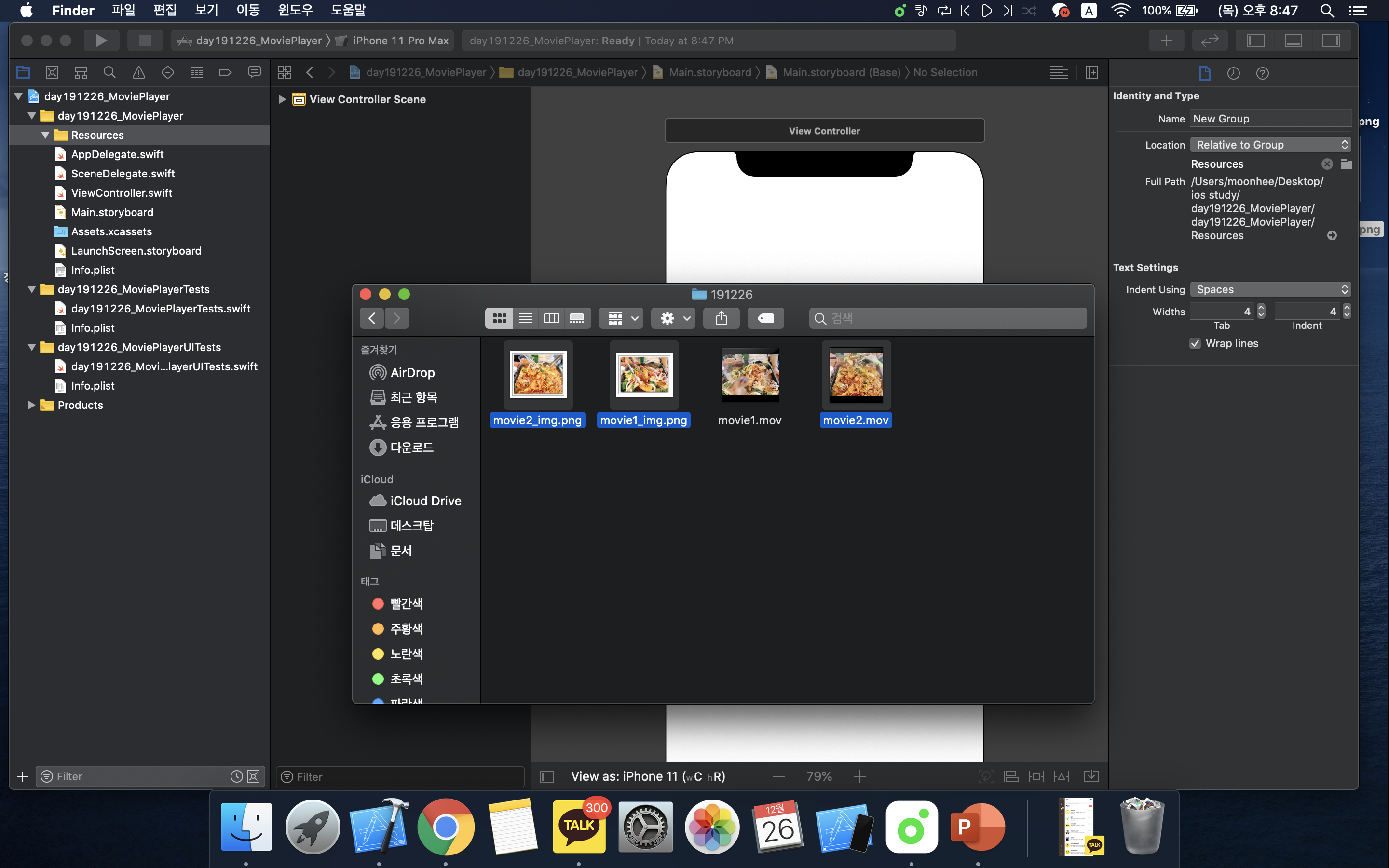Image resolution: width=1389 pixels, height=868 pixels.
Task: Select the 빨간색 red tag
Action: [406, 603]
